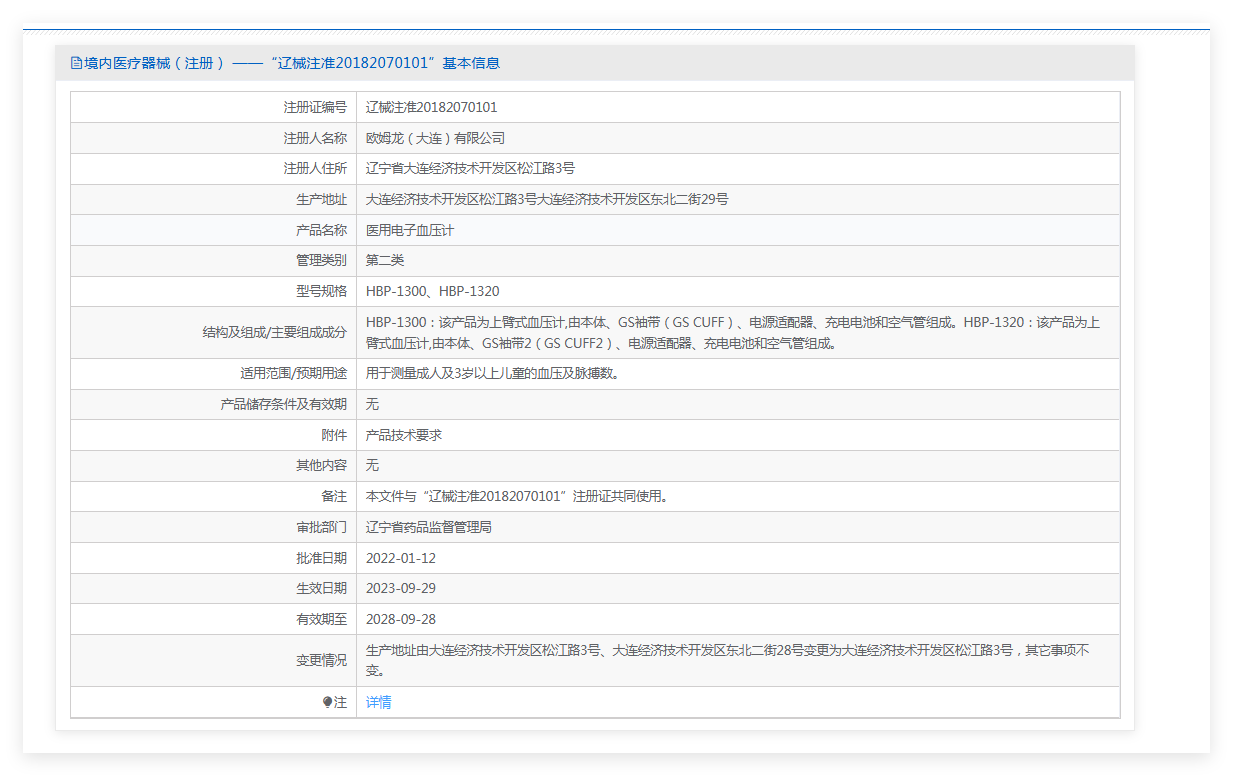Click the lightbulb icon beside 注
This screenshot has height=776, width=1233.
[327, 703]
